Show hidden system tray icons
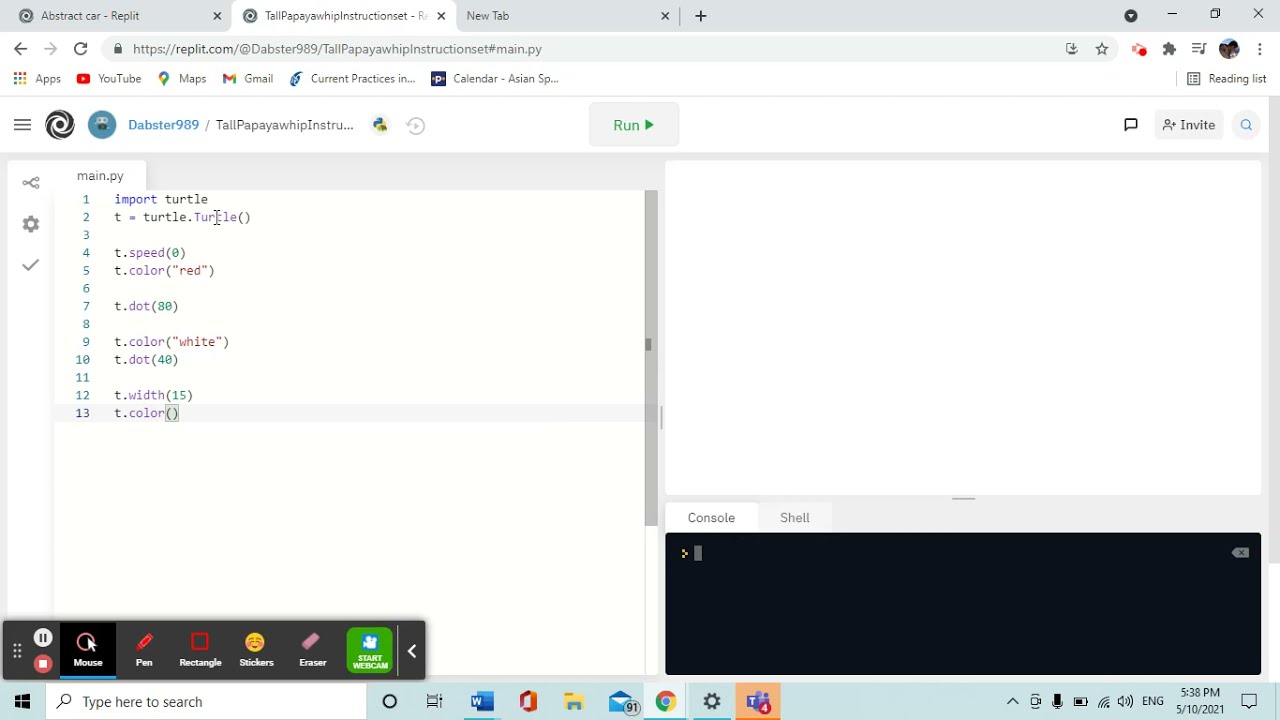The width and height of the screenshot is (1280, 720). pos(1012,701)
